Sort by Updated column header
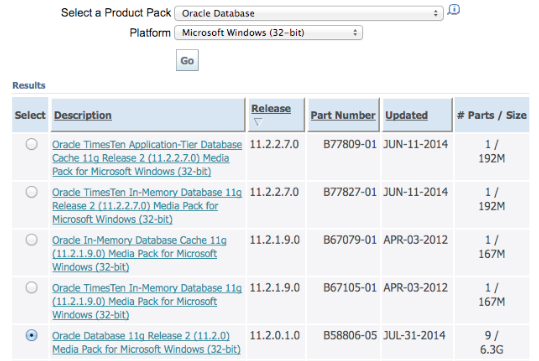Image resolution: width=539 pixels, height=361 pixels. (406, 115)
